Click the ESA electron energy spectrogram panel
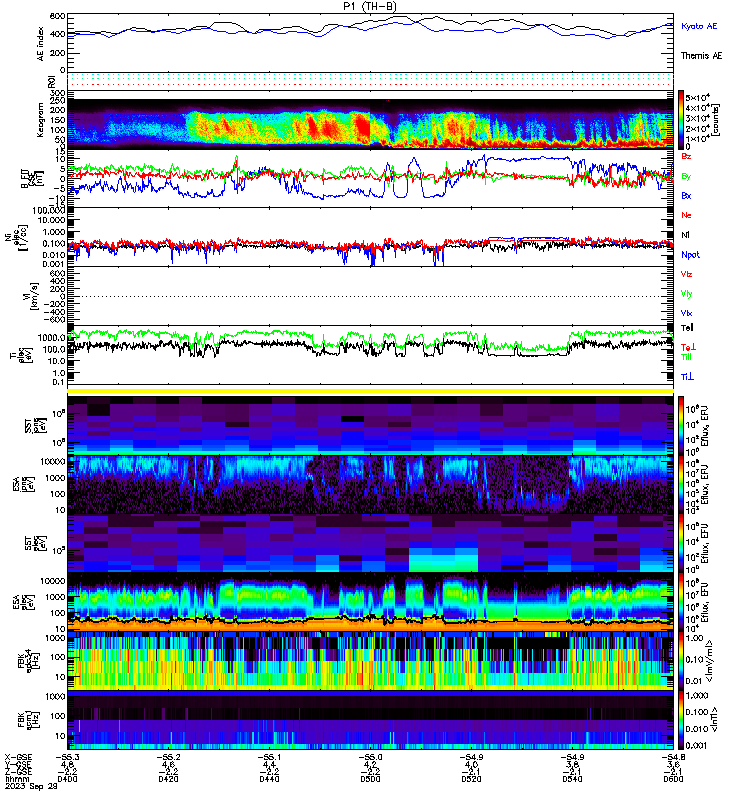 (370, 603)
